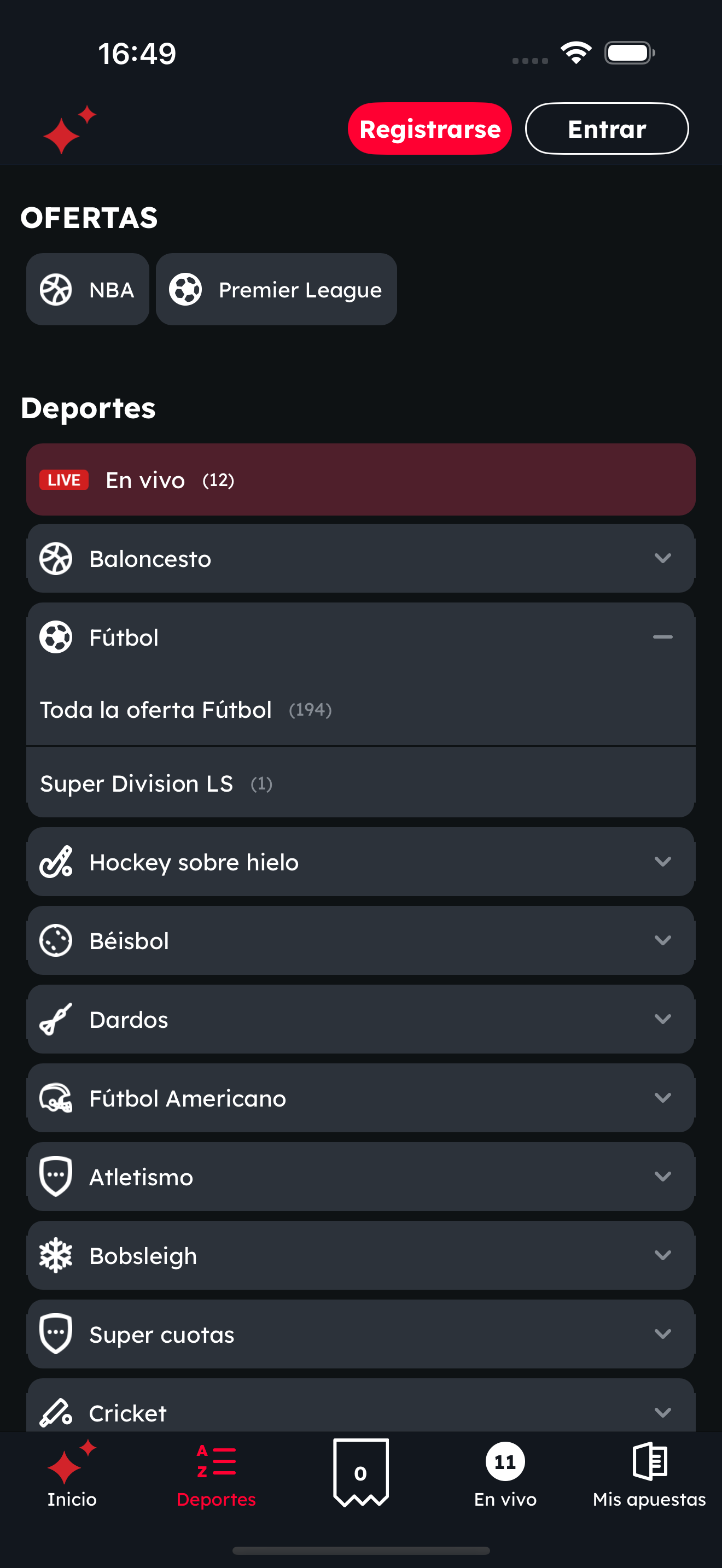
Task: Expand the Cricket category
Action: click(x=360, y=1405)
